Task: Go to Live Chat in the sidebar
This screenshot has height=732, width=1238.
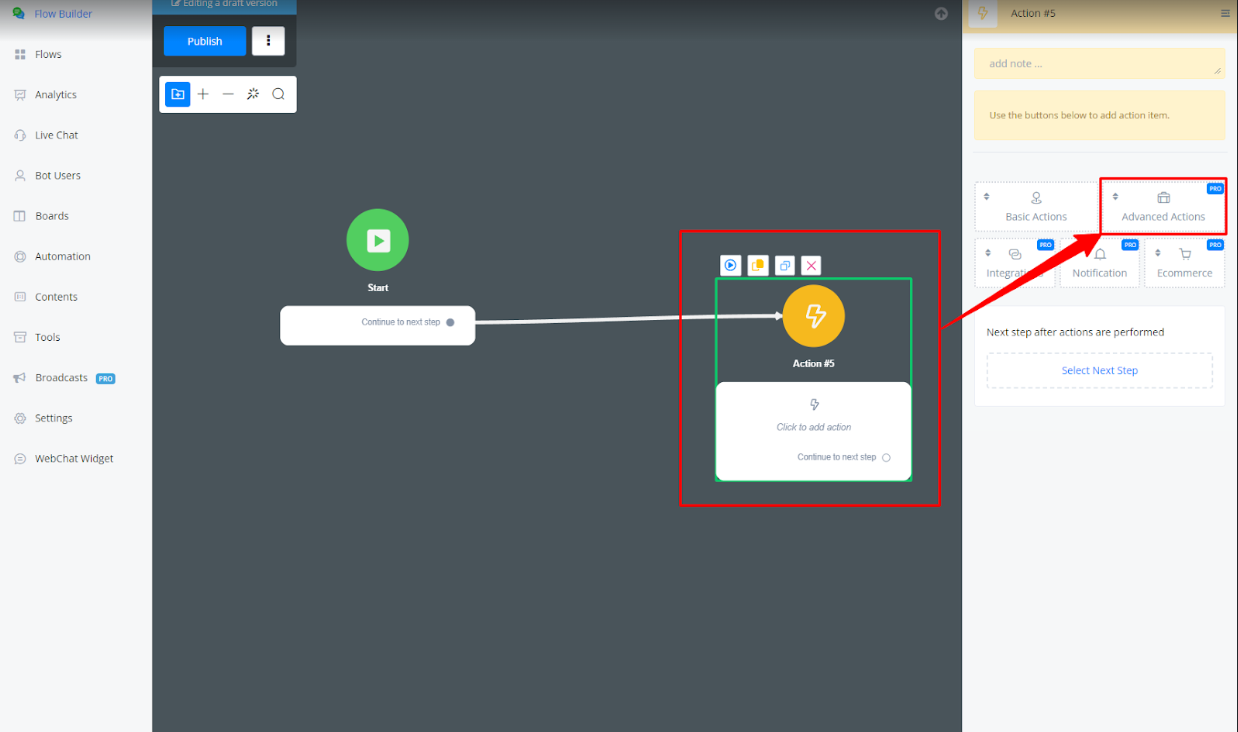Action: pyautogui.click(x=56, y=135)
